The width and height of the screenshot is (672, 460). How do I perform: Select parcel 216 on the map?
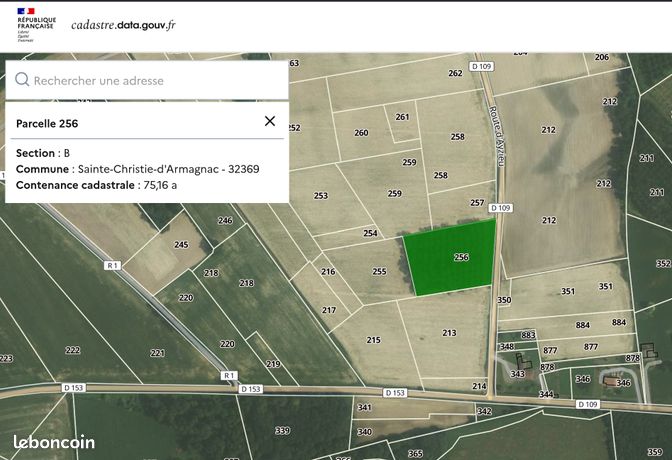(x=328, y=271)
